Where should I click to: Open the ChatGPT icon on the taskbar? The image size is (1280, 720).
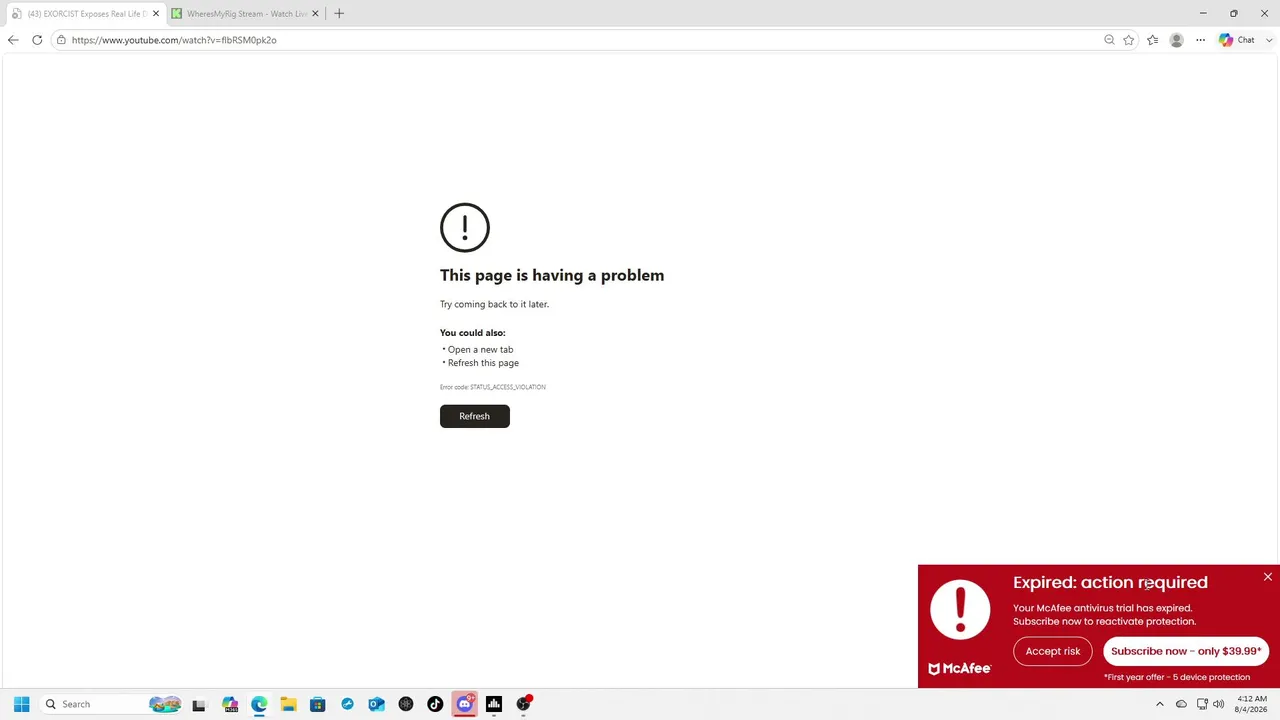click(406, 704)
